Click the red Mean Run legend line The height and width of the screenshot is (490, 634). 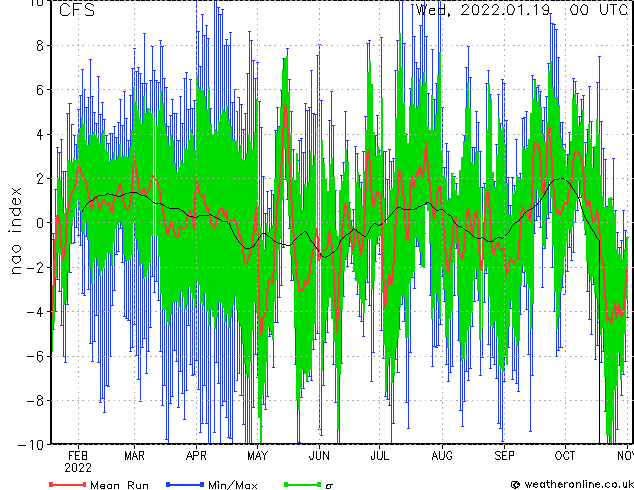68,484
